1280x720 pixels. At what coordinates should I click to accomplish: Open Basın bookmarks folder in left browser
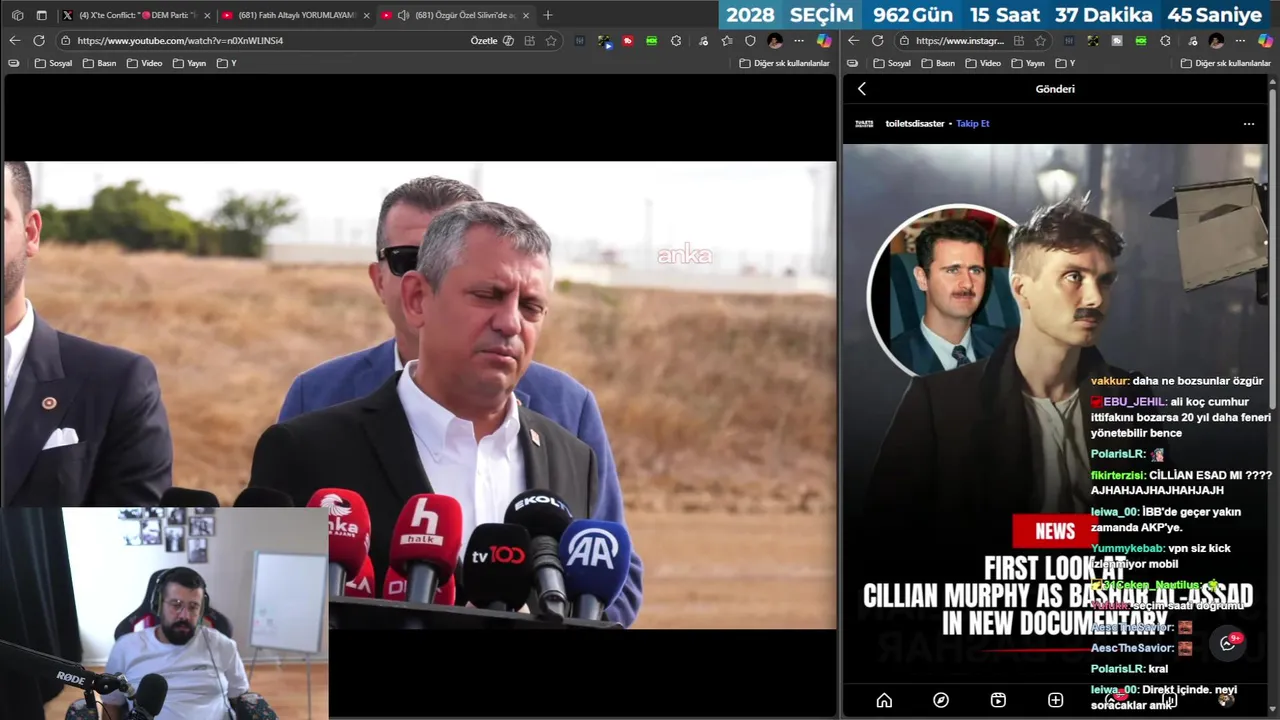(99, 63)
